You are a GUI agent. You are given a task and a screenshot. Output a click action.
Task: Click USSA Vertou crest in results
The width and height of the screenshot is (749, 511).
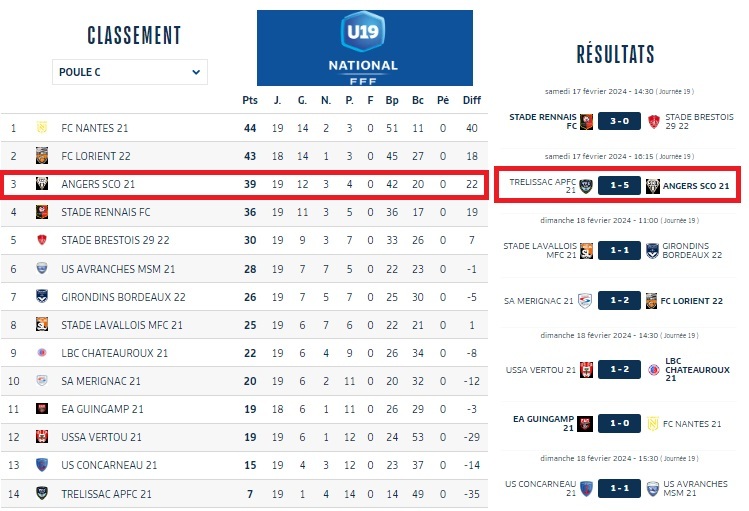[x=587, y=370]
